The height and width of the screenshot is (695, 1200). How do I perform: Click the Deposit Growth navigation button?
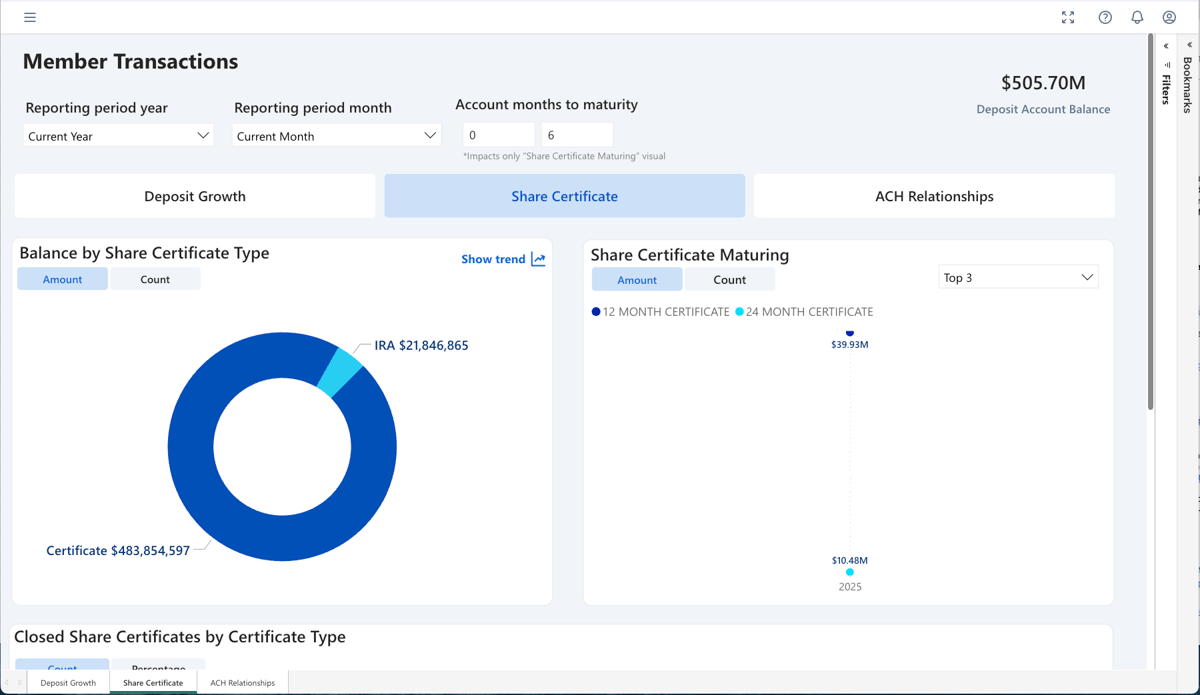195,196
